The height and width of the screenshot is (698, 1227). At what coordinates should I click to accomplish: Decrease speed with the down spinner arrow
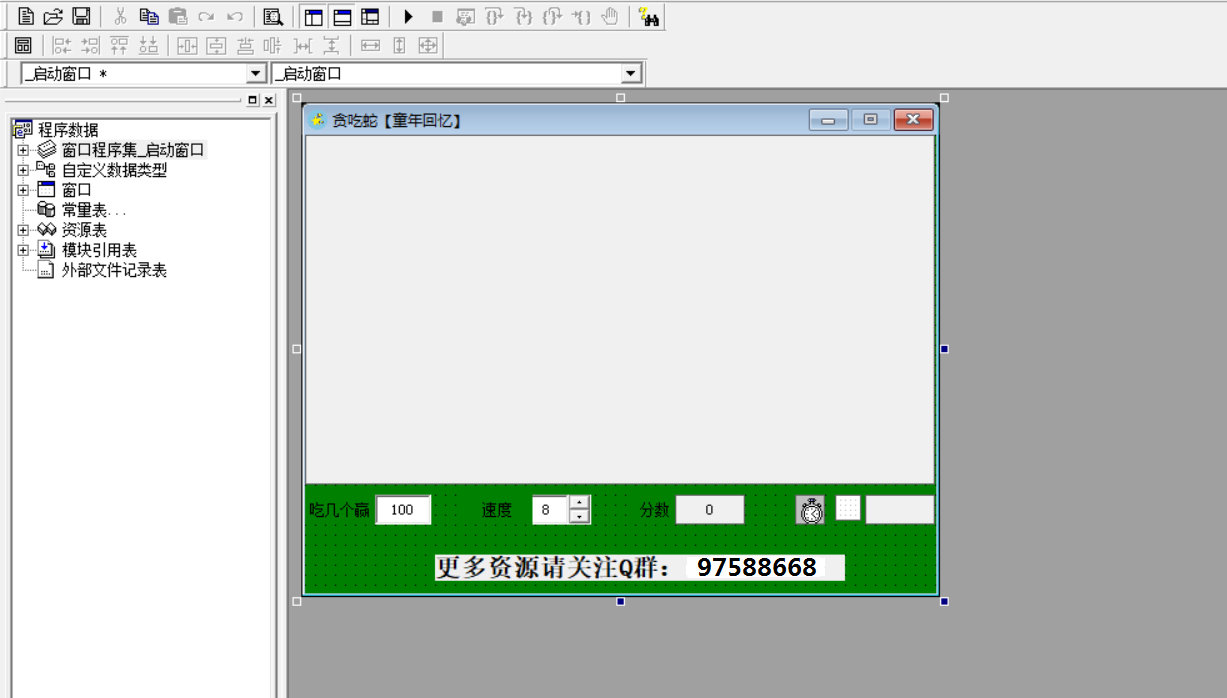579,517
